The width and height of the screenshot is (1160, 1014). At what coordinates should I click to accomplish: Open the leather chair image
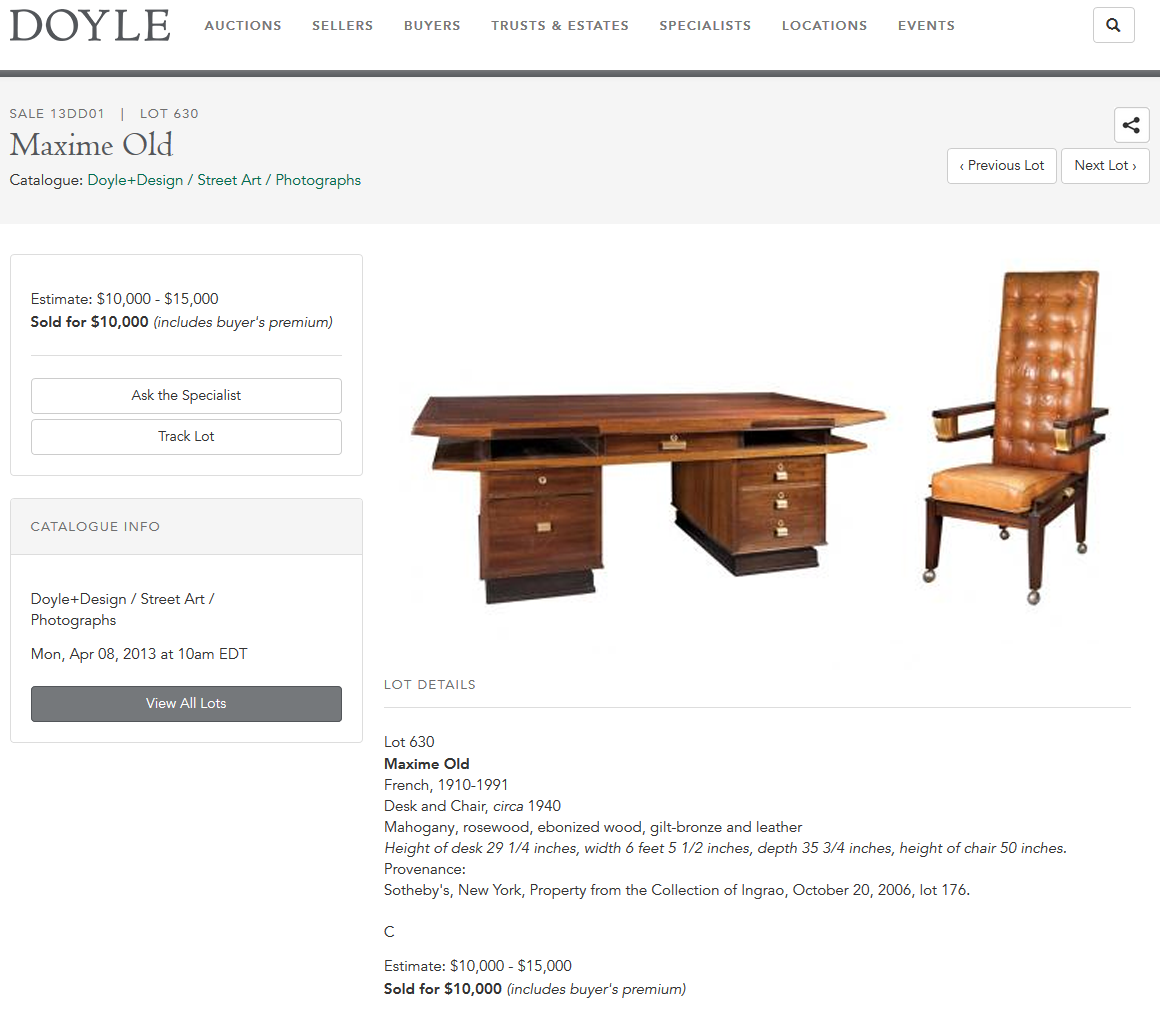click(x=1018, y=437)
